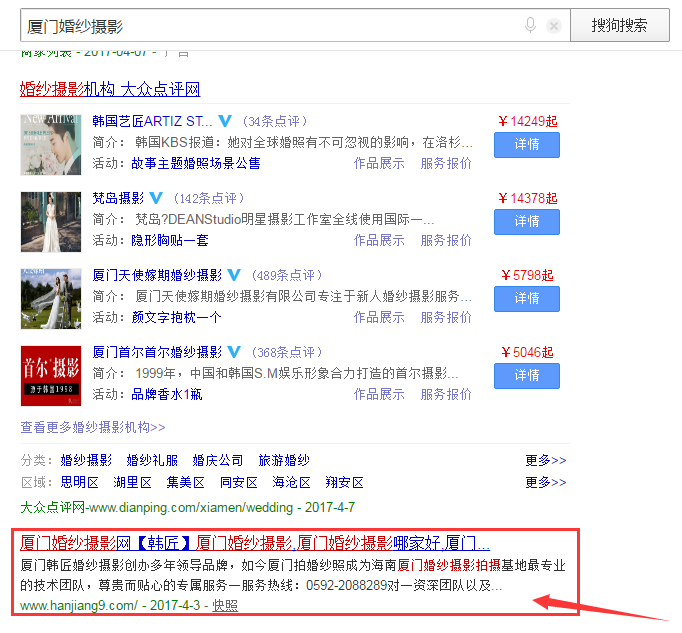The width and height of the screenshot is (682, 633).
Task: Select the 翔安区 district link
Action: (344, 482)
